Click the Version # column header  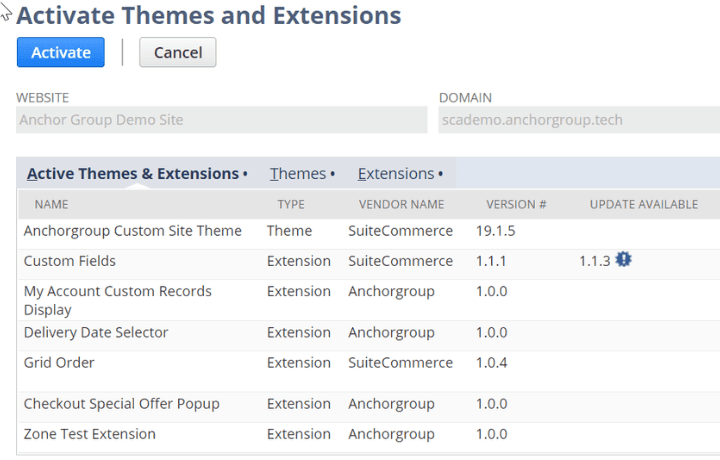[516, 205]
